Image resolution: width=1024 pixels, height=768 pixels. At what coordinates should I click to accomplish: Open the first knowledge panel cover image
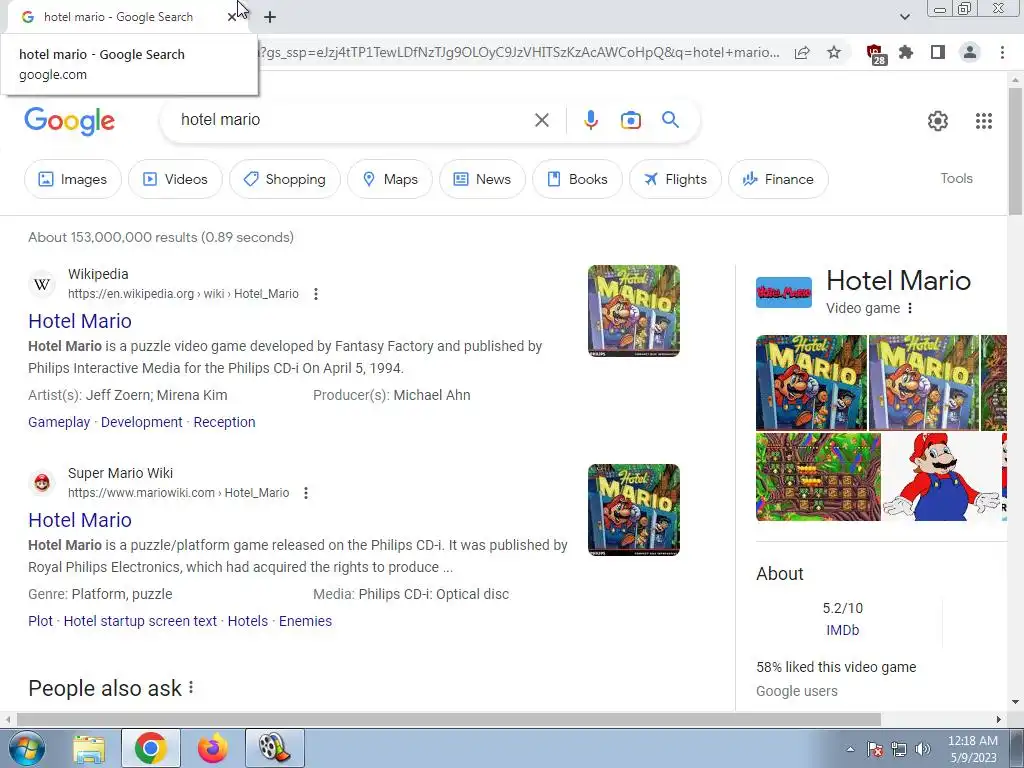[811, 383]
